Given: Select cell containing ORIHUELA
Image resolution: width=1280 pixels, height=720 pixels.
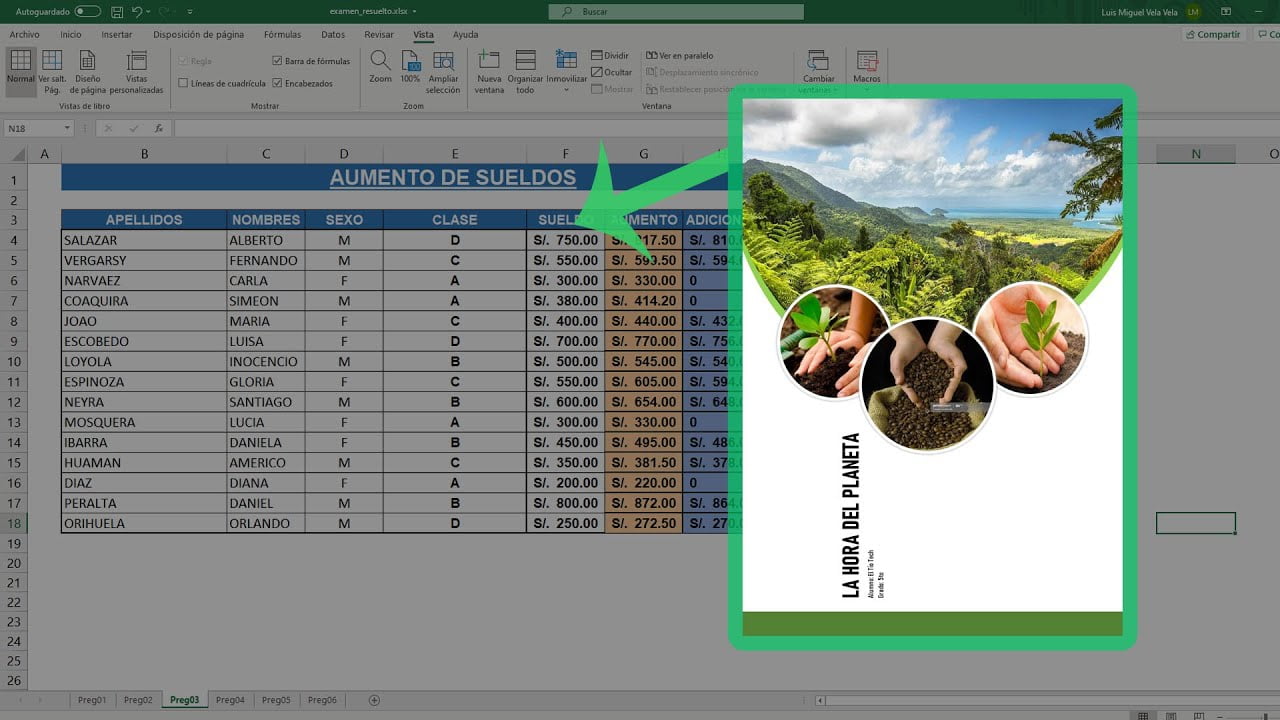Looking at the screenshot, I should tap(144, 523).
